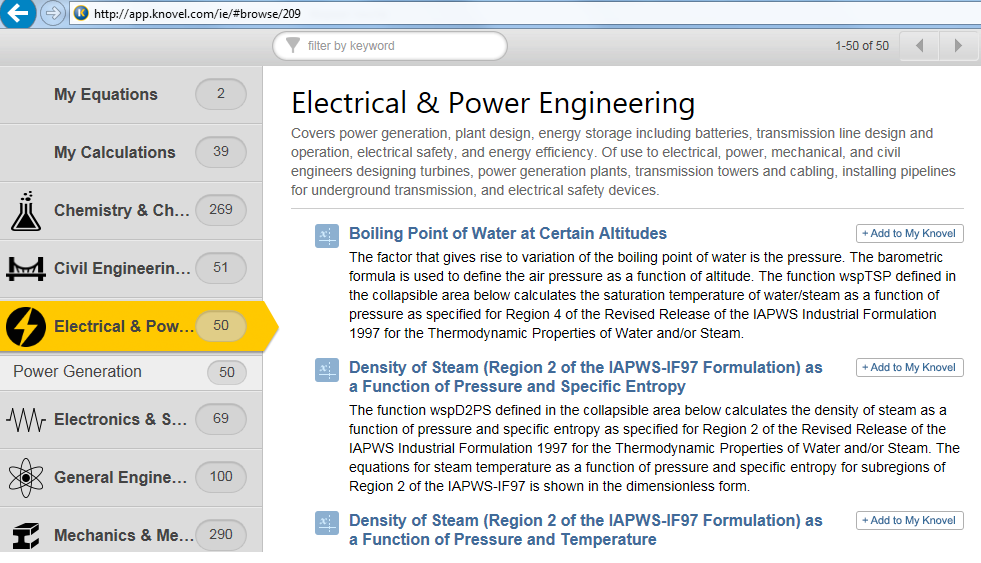Click the 1-50 of 50 results text
The width and height of the screenshot is (981, 563).
862,46
